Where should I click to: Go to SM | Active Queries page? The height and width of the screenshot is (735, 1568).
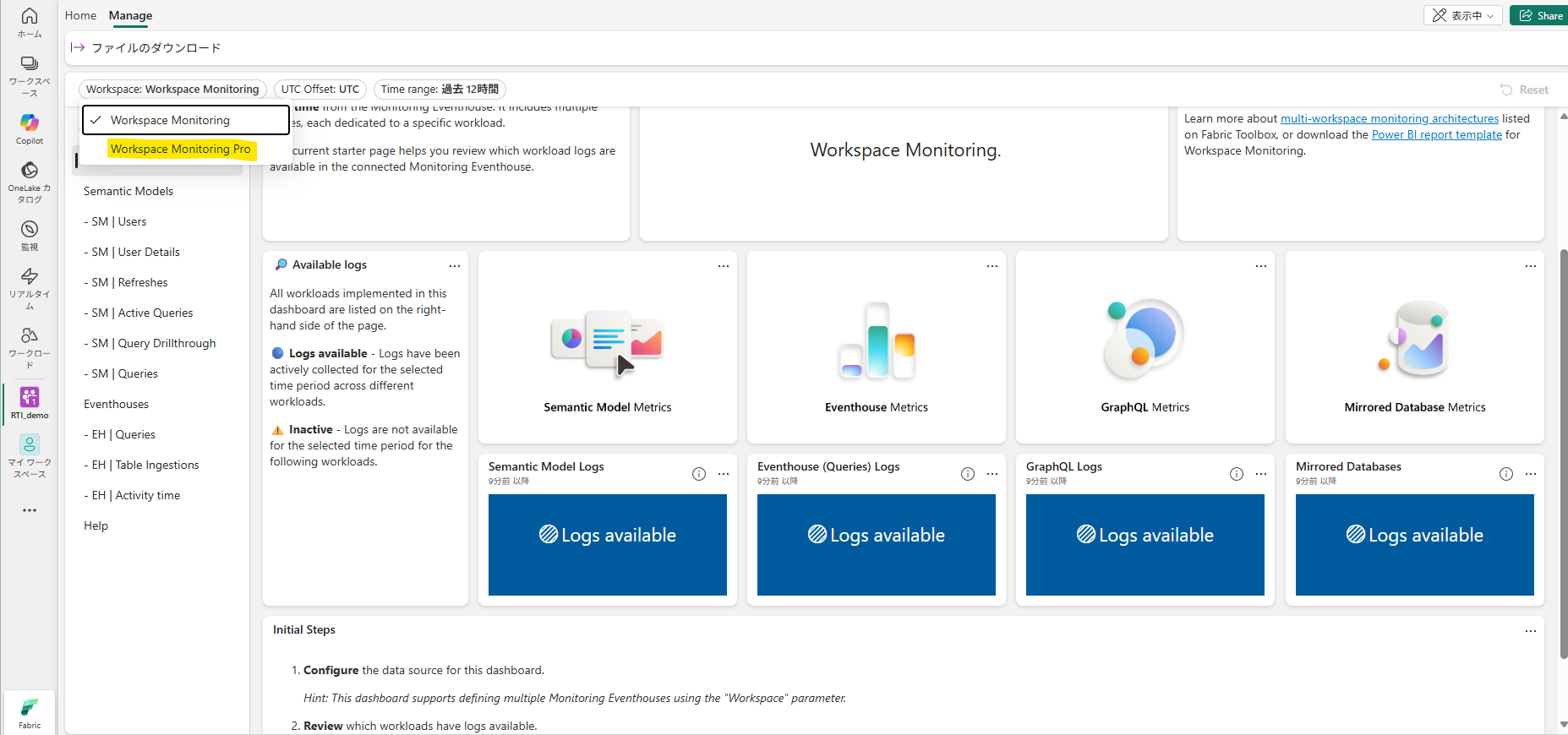[139, 313]
